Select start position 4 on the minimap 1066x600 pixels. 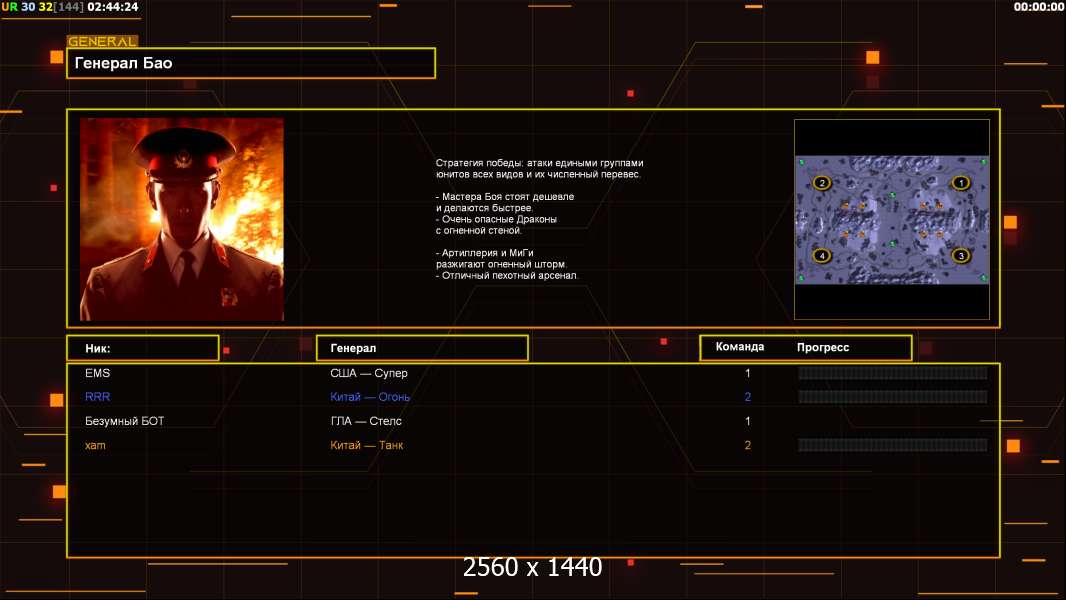pyautogui.click(x=822, y=256)
